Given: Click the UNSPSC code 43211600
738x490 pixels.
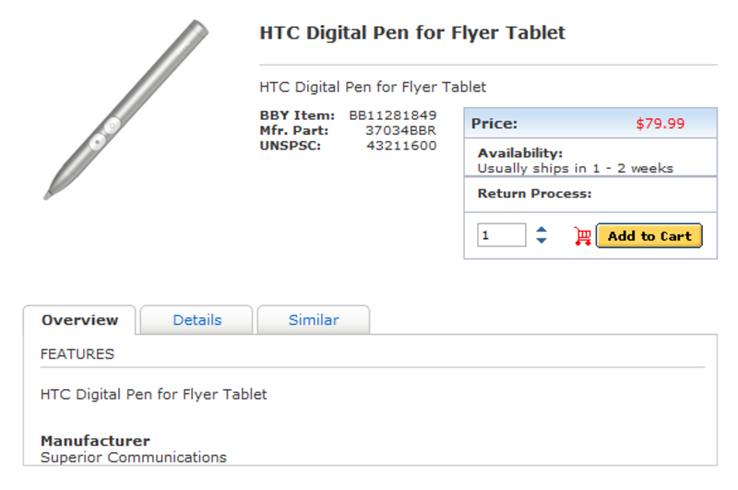Looking at the screenshot, I should click(401, 145).
